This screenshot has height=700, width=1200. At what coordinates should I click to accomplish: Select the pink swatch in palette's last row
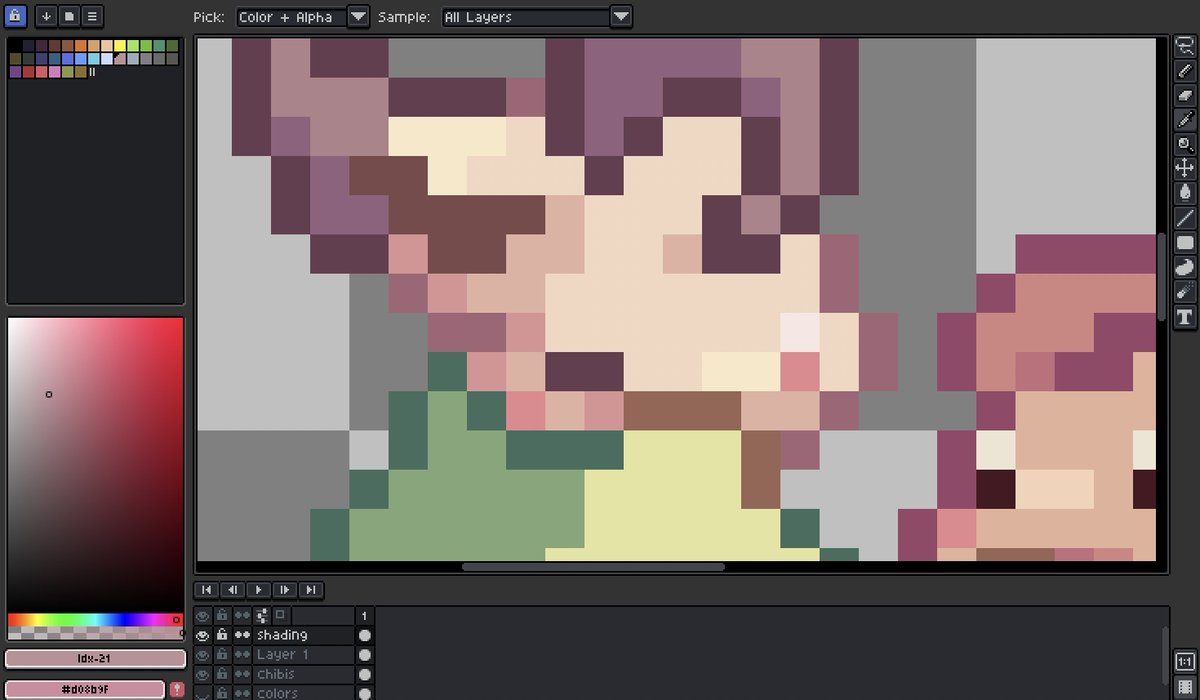click(55, 72)
